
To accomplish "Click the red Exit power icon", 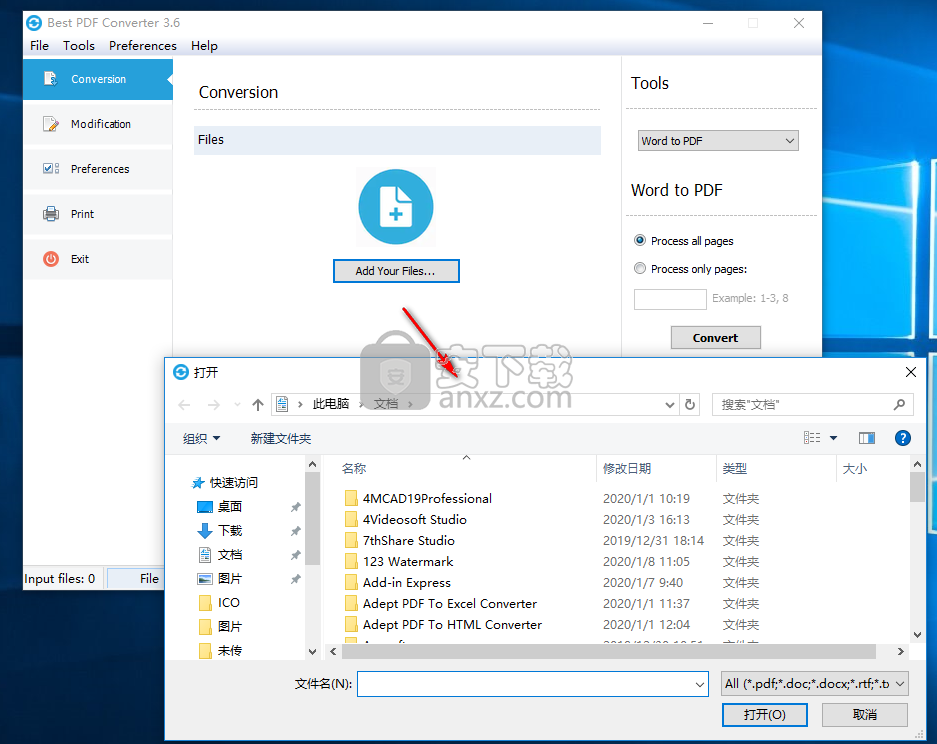I will tap(51, 259).
